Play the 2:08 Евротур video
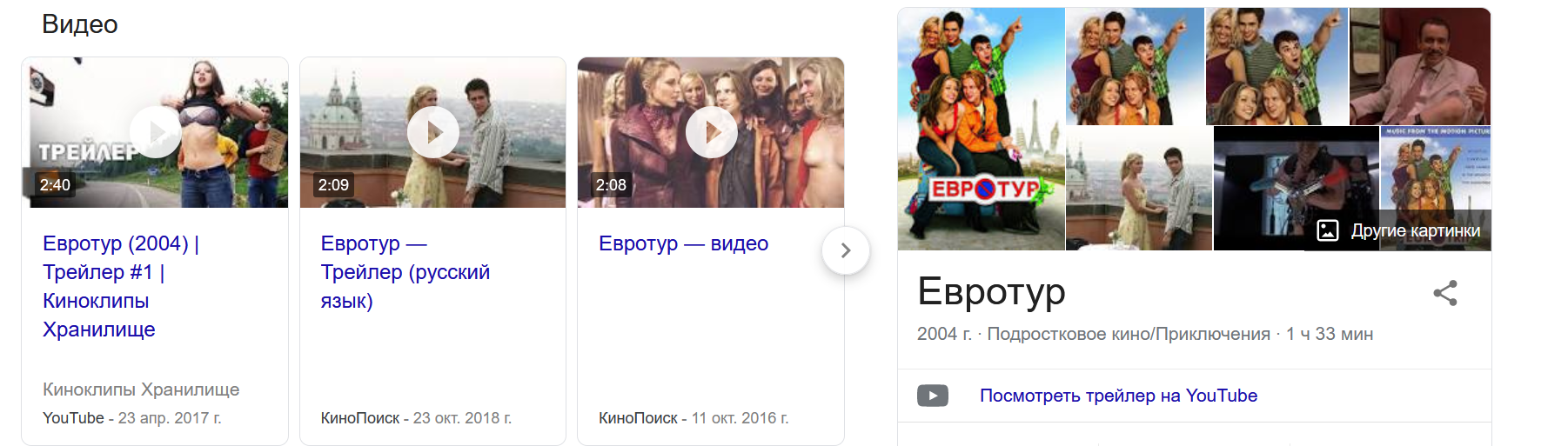The image size is (1568, 446). [x=711, y=132]
